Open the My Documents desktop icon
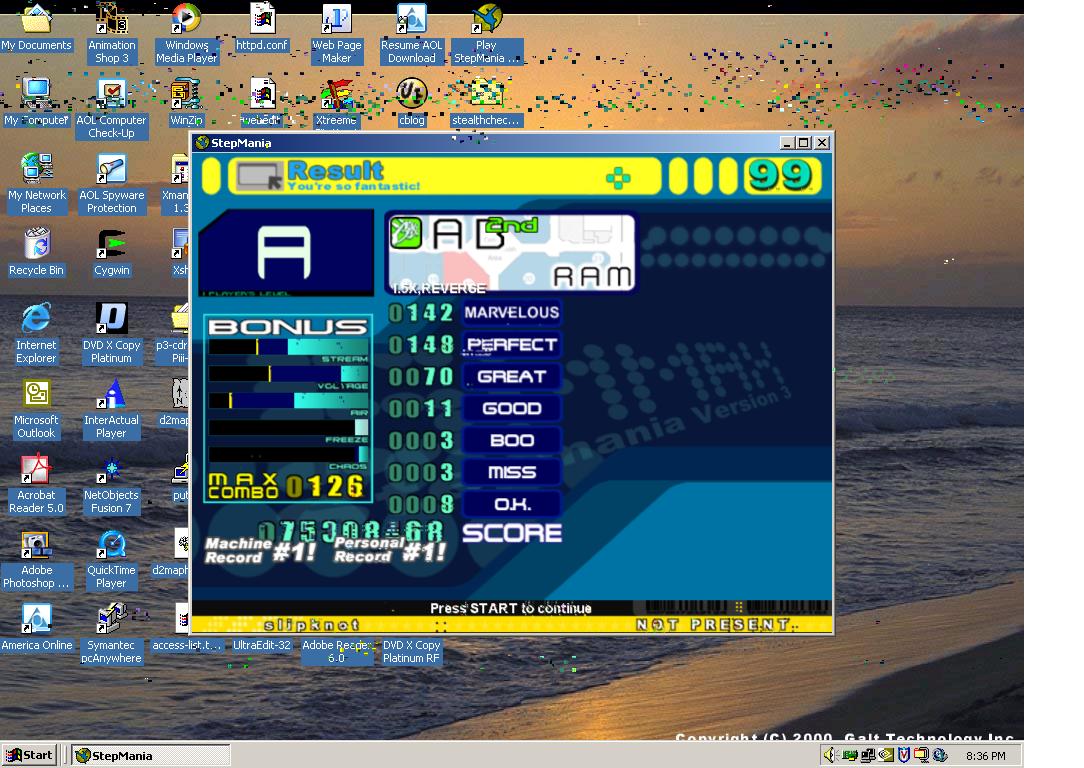 [x=36, y=28]
